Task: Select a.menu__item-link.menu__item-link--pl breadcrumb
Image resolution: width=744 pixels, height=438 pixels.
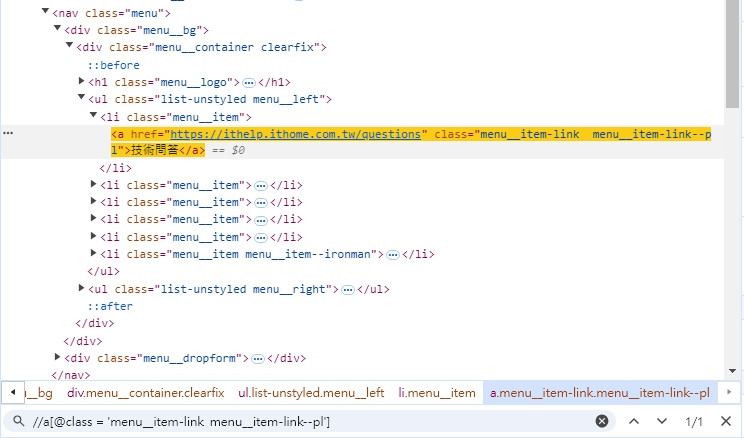Action: point(600,393)
